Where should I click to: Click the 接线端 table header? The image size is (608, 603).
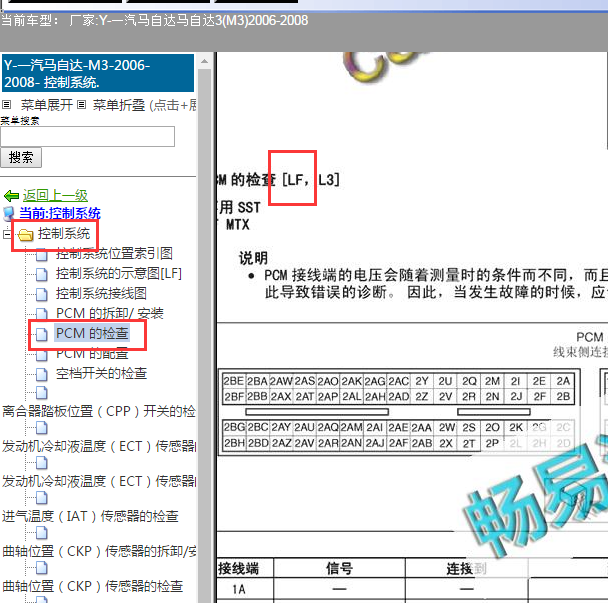click(x=245, y=568)
